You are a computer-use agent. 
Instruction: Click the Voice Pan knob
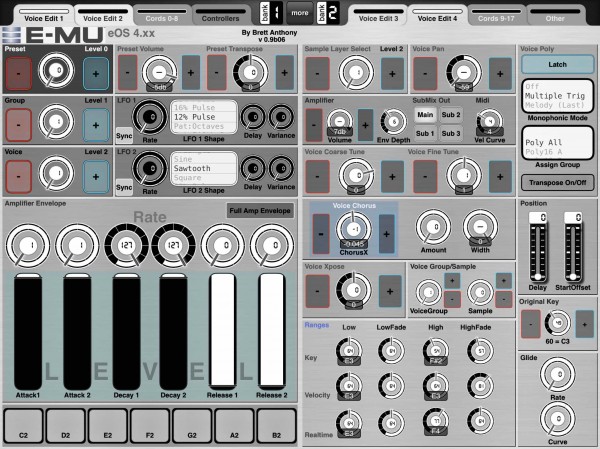coord(464,72)
